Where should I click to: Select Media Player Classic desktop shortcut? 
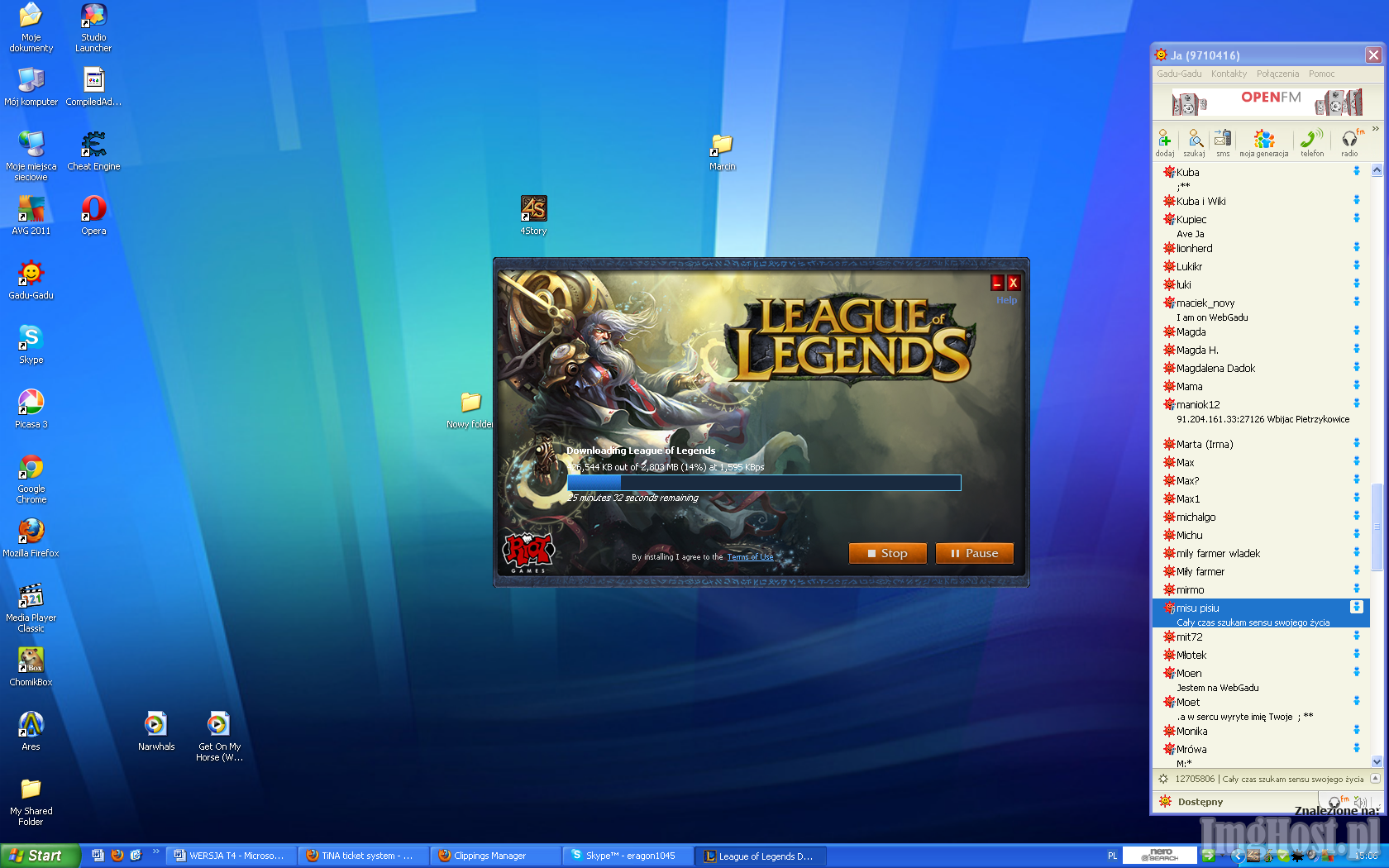[x=31, y=608]
